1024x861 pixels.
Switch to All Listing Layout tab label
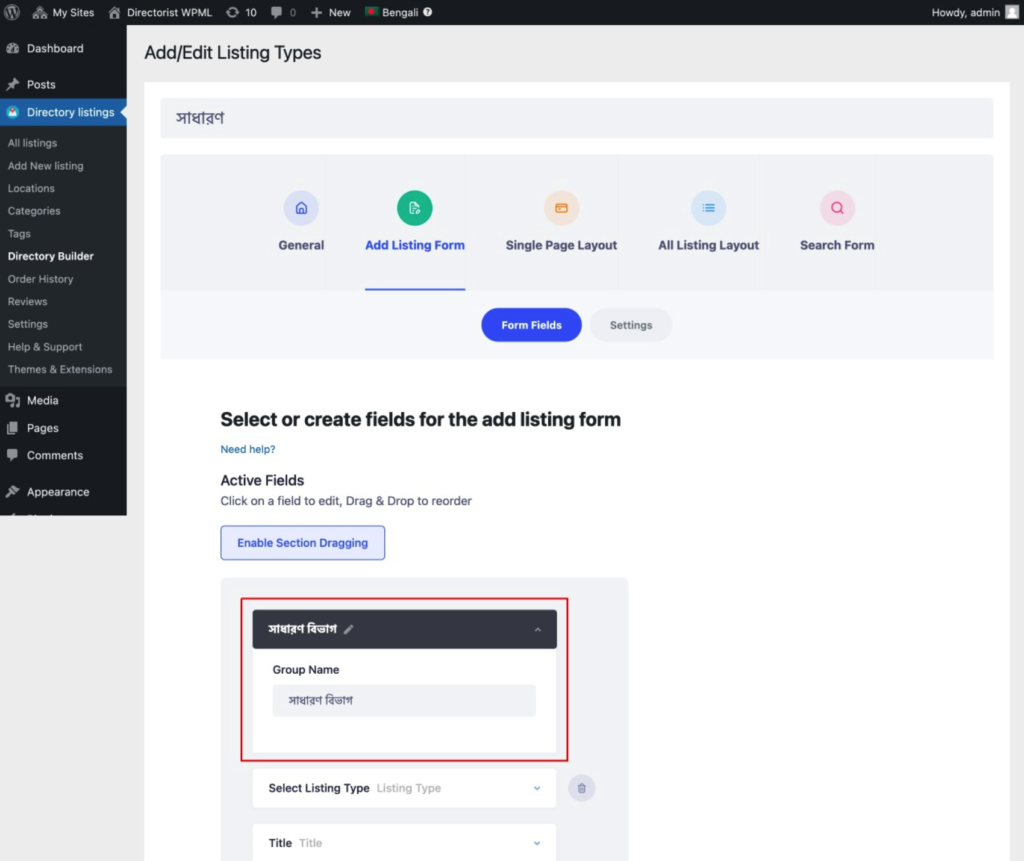tap(709, 245)
